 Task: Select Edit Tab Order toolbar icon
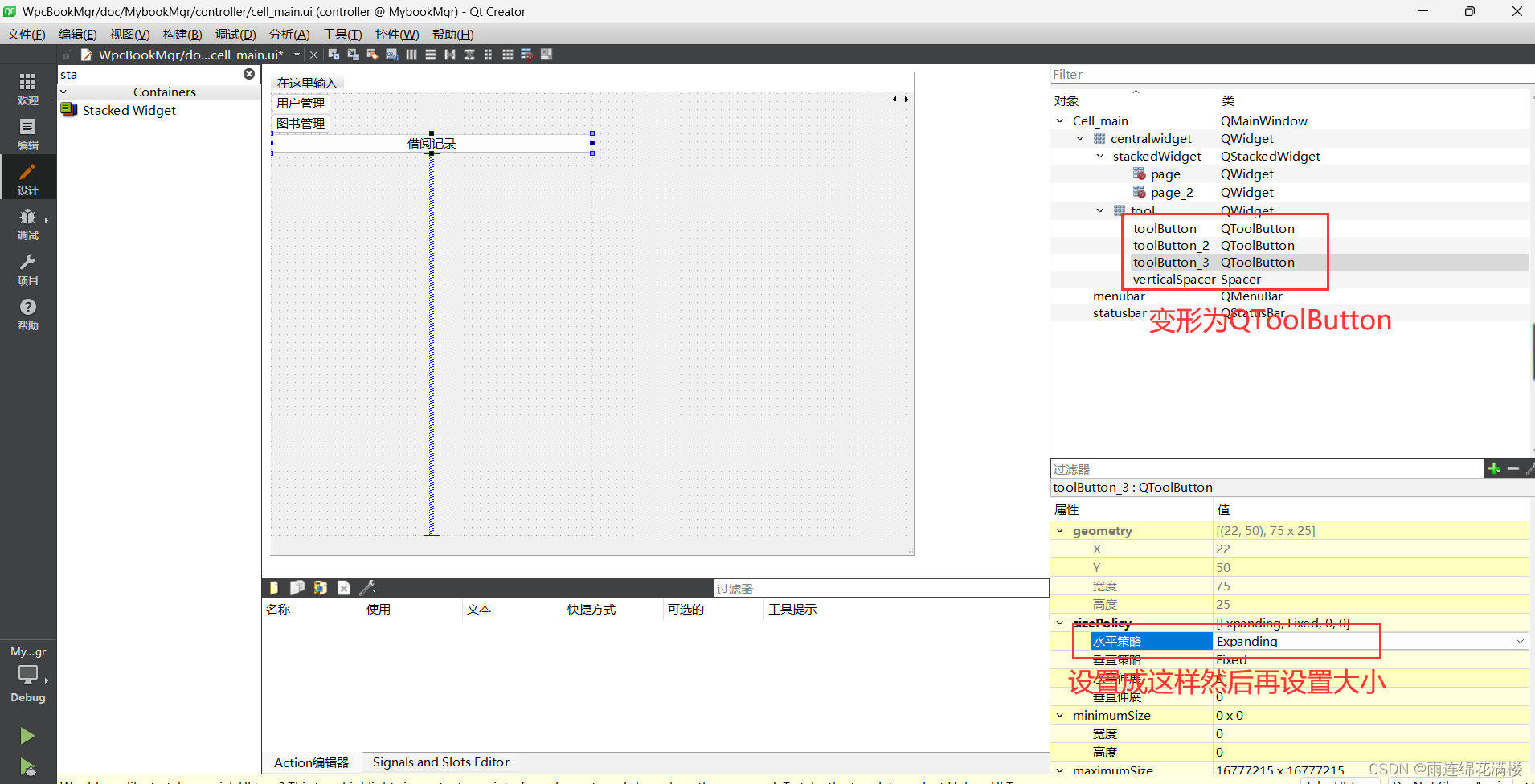coord(392,55)
